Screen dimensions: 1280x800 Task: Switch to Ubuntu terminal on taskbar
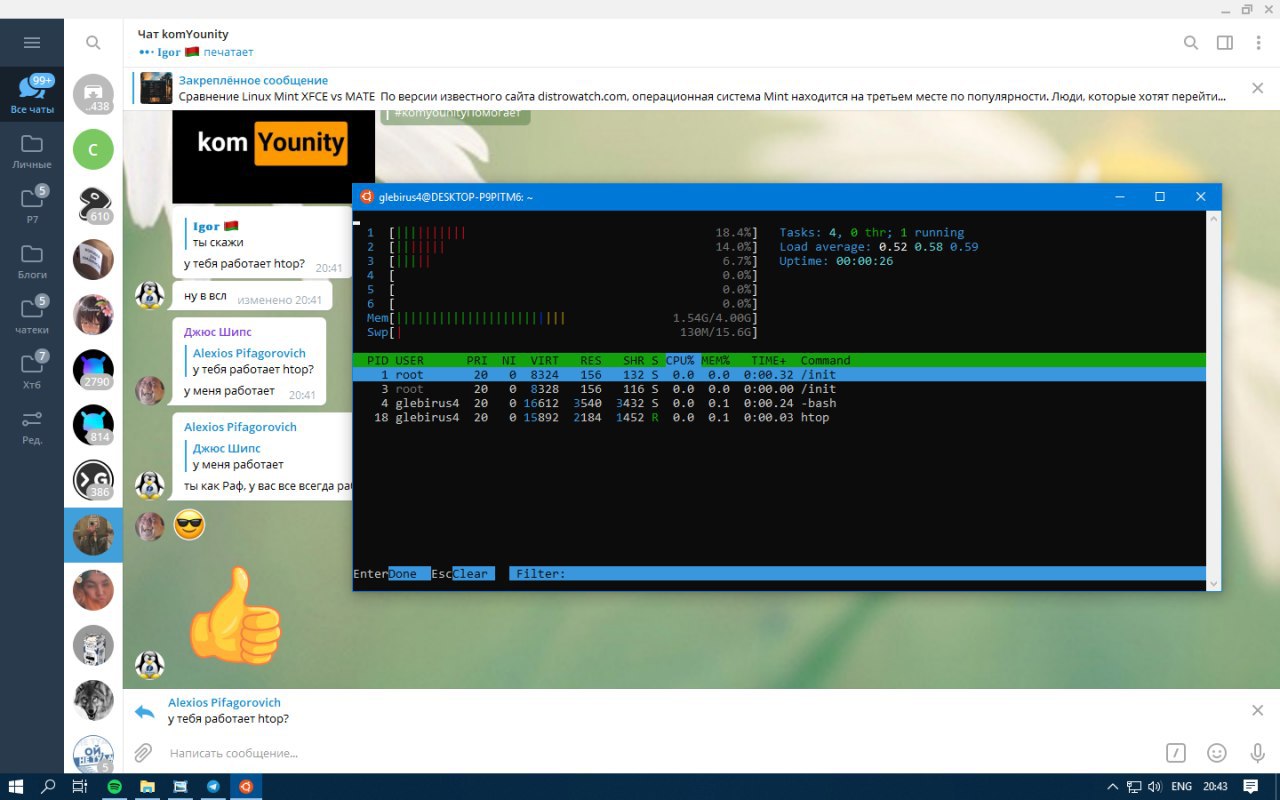coord(246,787)
